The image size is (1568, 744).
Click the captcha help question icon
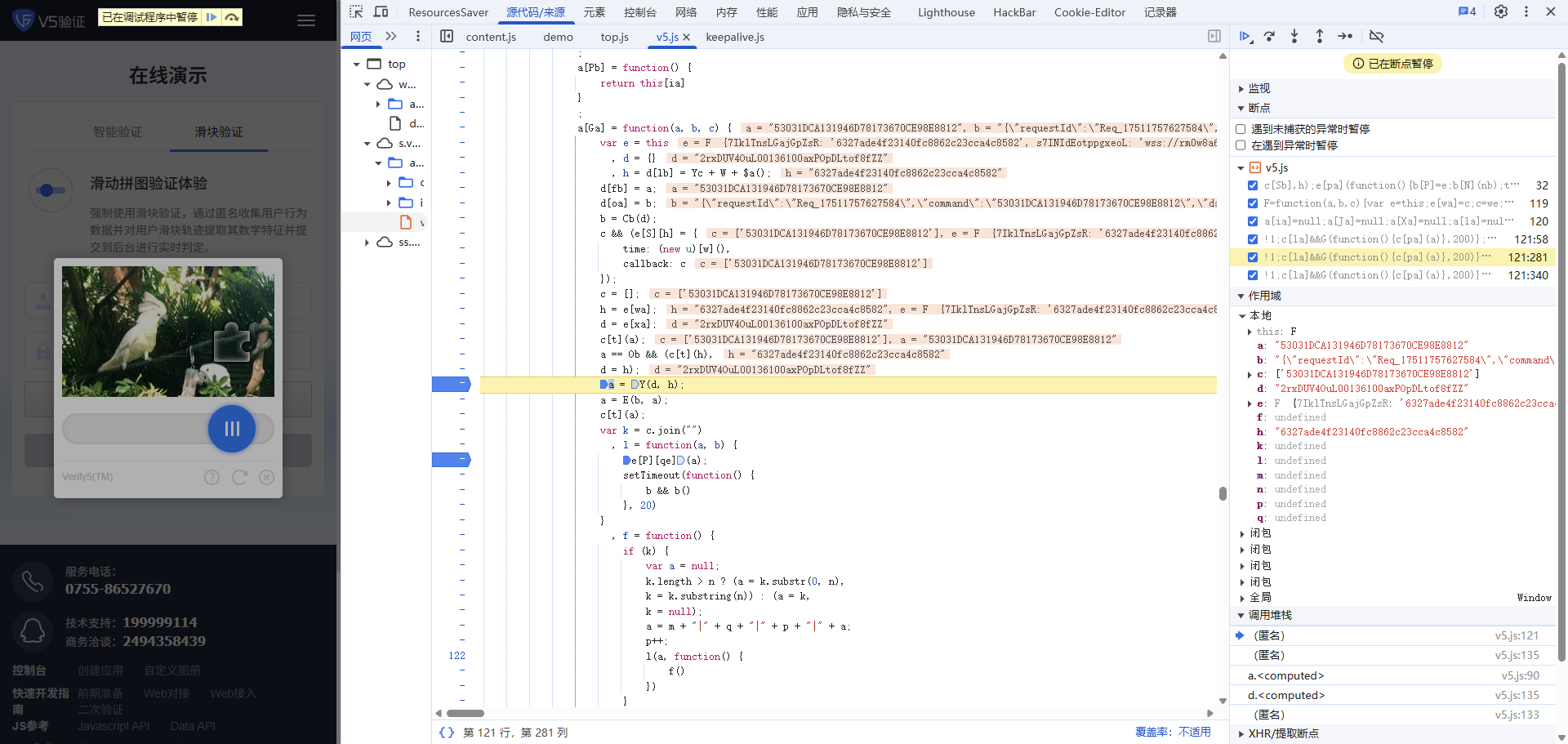point(212,477)
